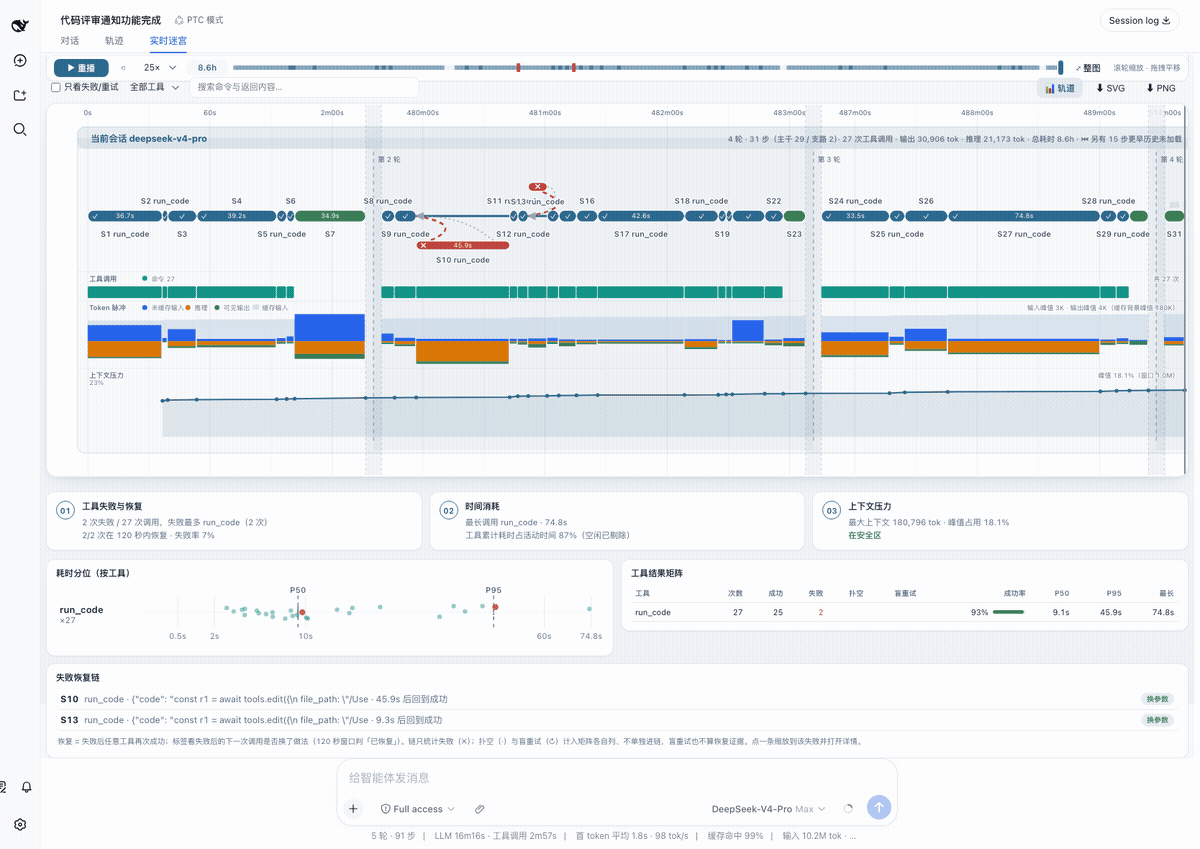Click the red failed marker above S13
The width and height of the screenshot is (1200, 849).
[537, 187]
